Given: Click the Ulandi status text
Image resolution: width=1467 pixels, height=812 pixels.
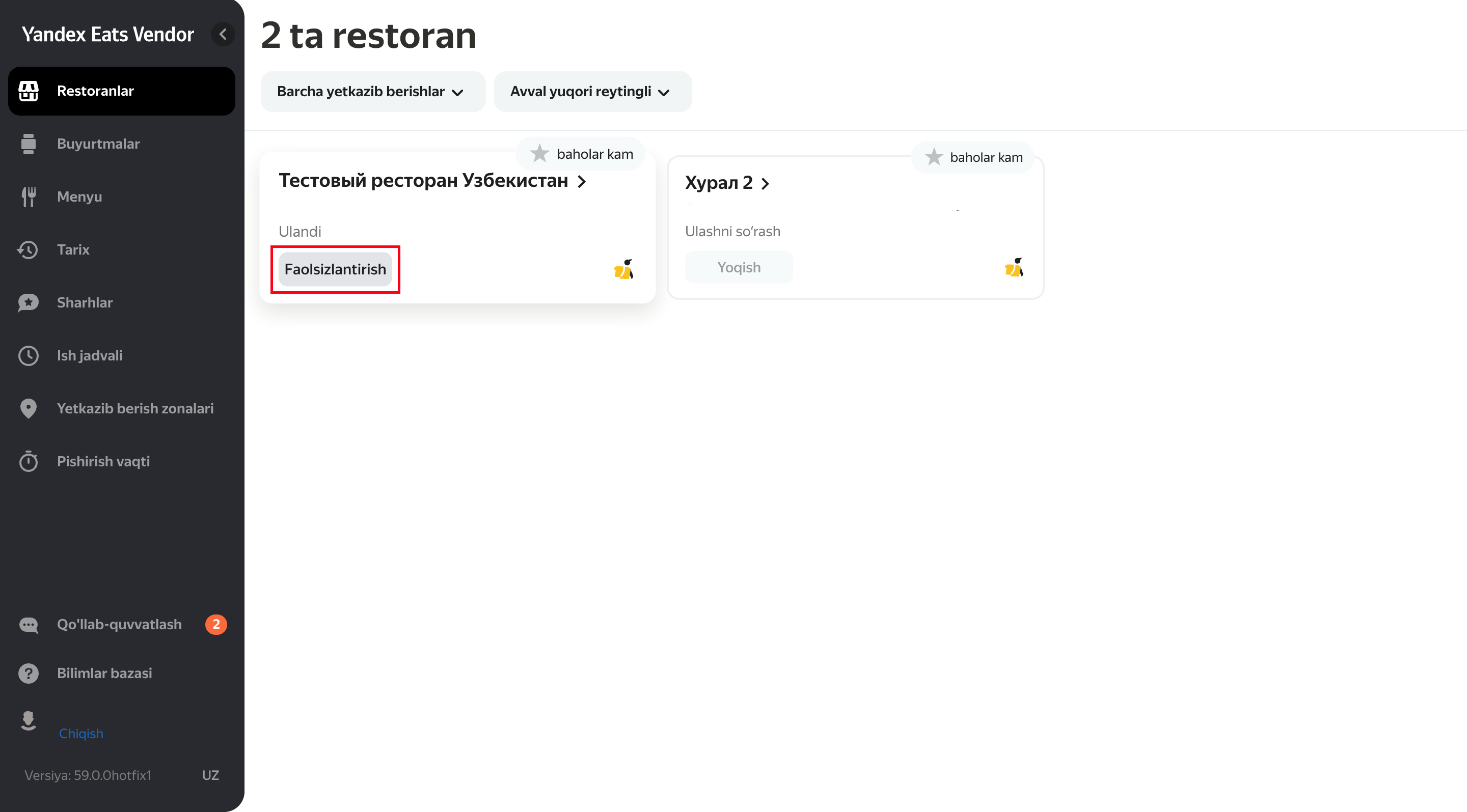Looking at the screenshot, I should pyautogui.click(x=300, y=232).
